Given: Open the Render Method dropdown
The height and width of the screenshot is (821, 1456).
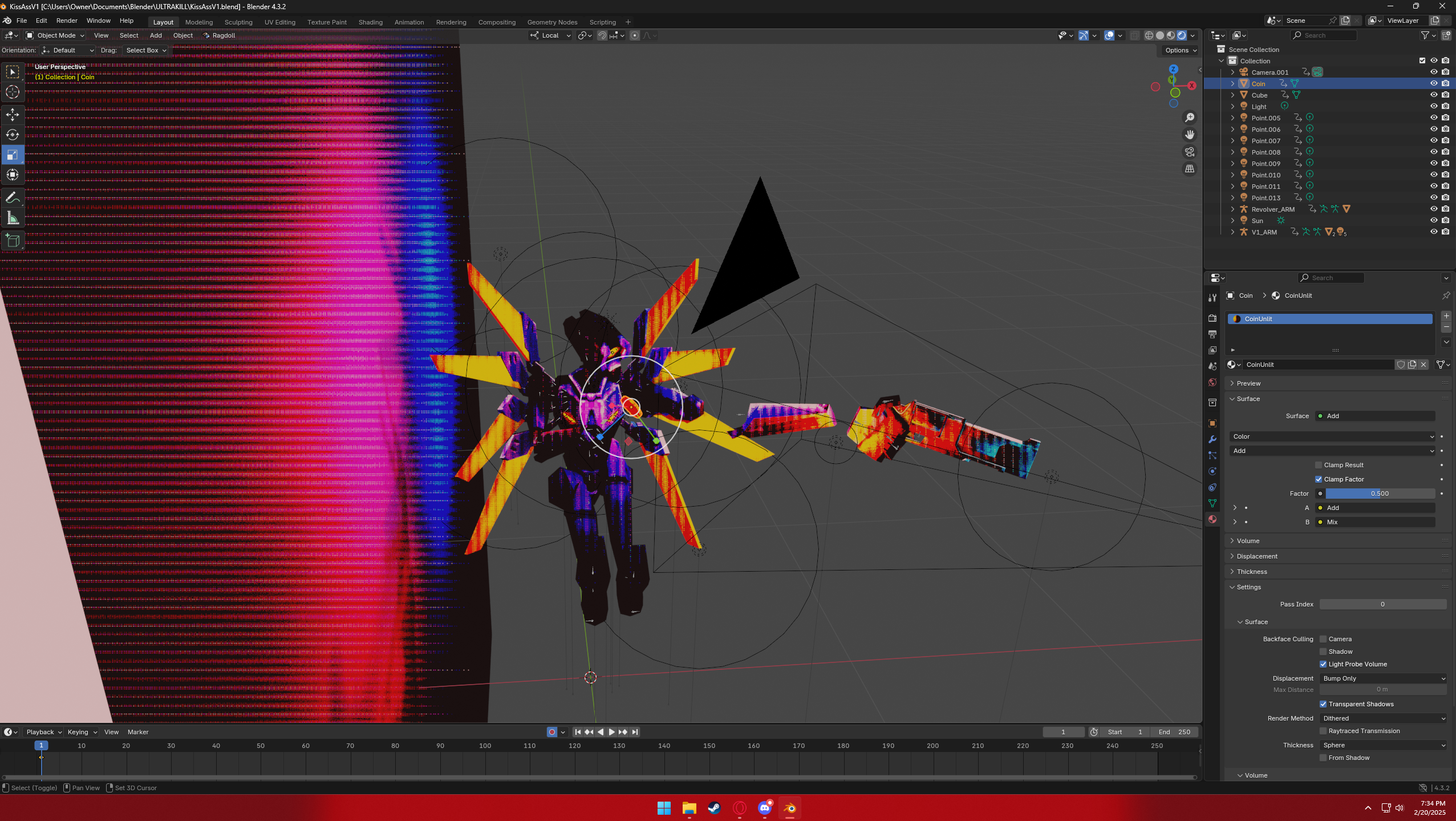Looking at the screenshot, I should pos(1384,718).
